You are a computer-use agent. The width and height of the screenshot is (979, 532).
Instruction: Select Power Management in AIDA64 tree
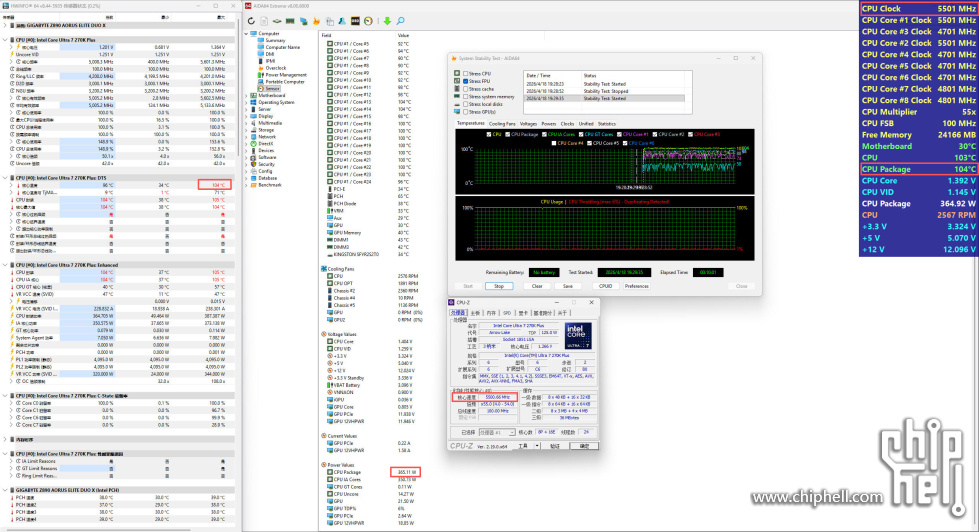[286, 75]
